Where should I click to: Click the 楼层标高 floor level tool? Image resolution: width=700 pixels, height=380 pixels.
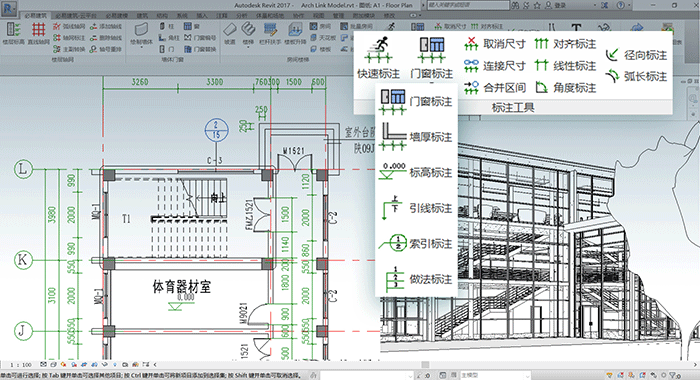[14, 33]
